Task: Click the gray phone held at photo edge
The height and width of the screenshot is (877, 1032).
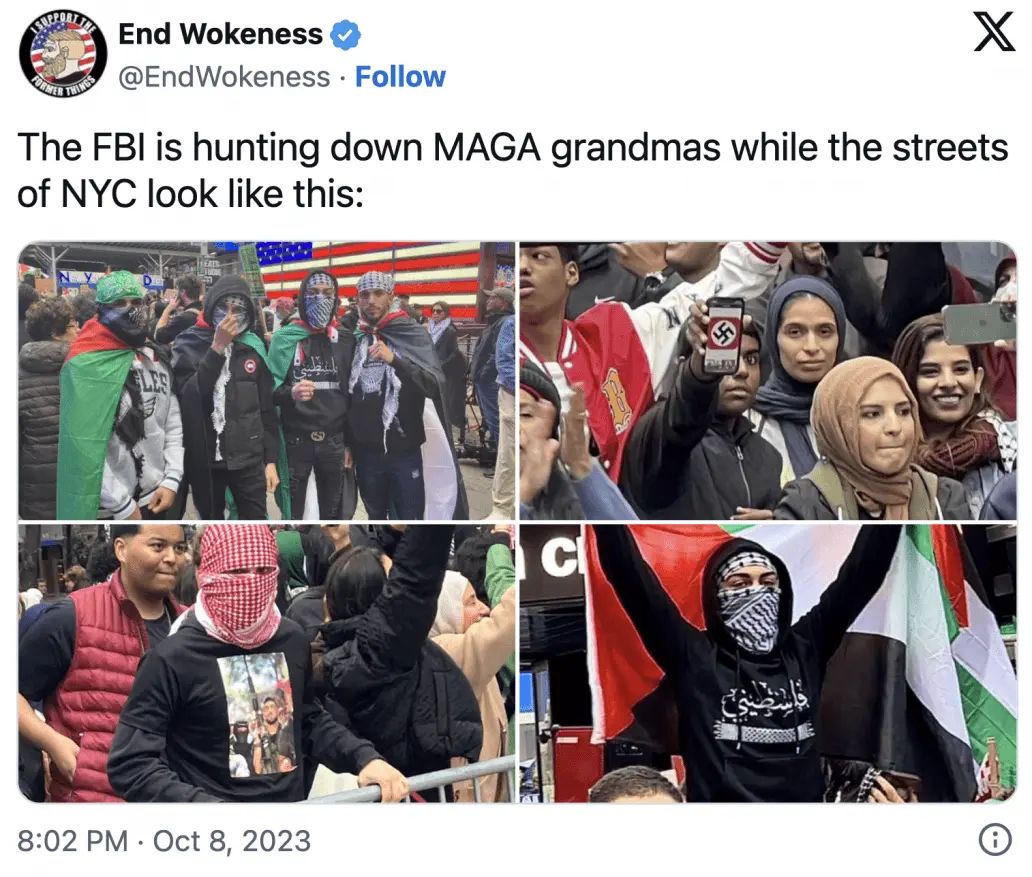Action: (979, 323)
